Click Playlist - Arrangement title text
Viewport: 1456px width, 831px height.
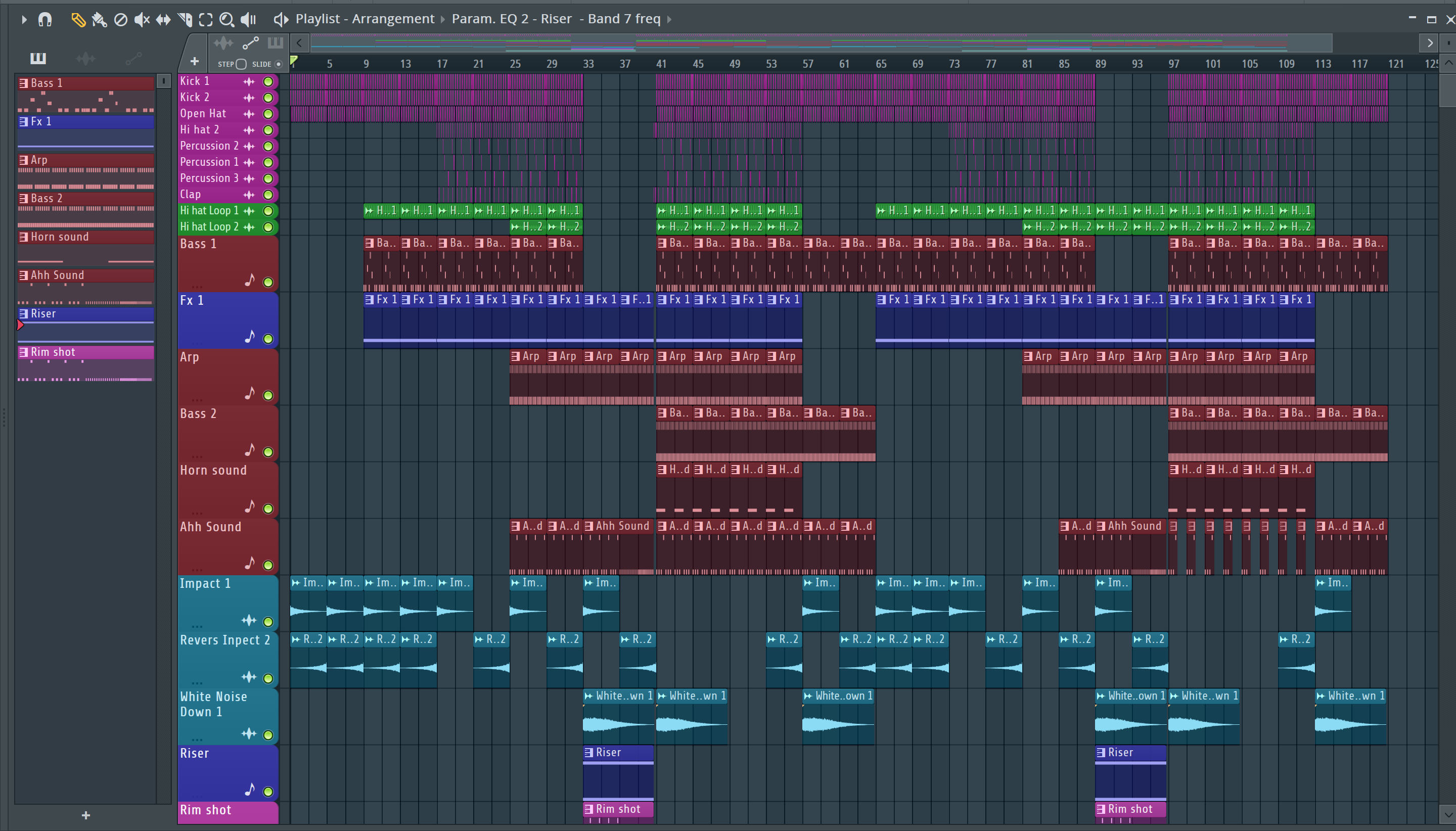click(x=365, y=19)
